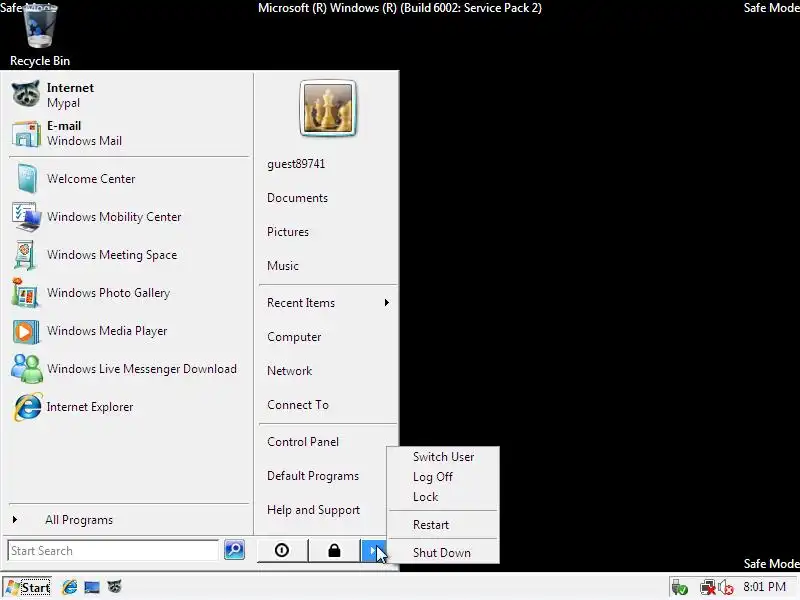Image resolution: width=800 pixels, height=600 pixels.
Task: Toggle the blue shutdown options arrow
Action: [373, 550]
